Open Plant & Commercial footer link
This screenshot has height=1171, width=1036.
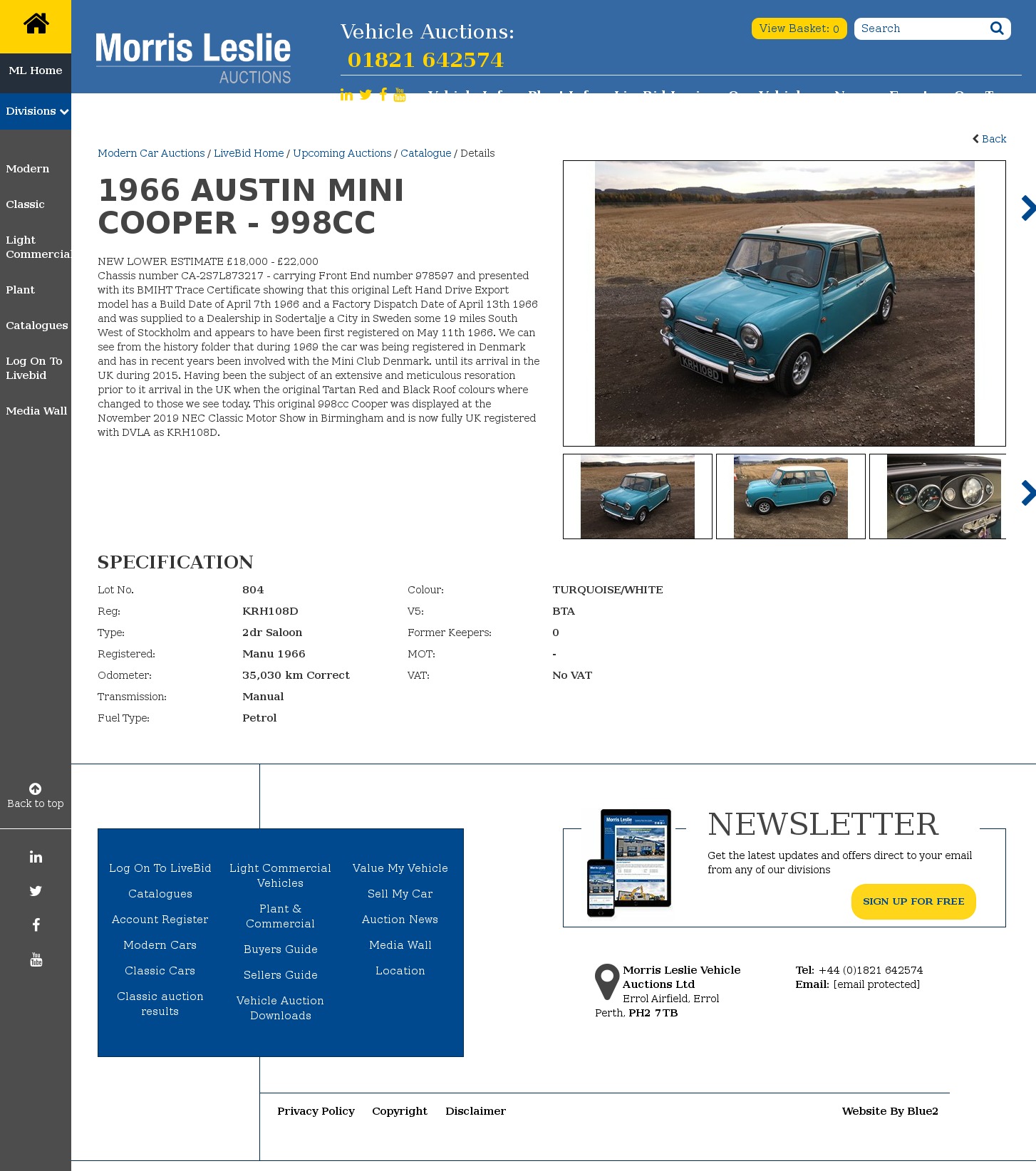(x=281, y=916)
